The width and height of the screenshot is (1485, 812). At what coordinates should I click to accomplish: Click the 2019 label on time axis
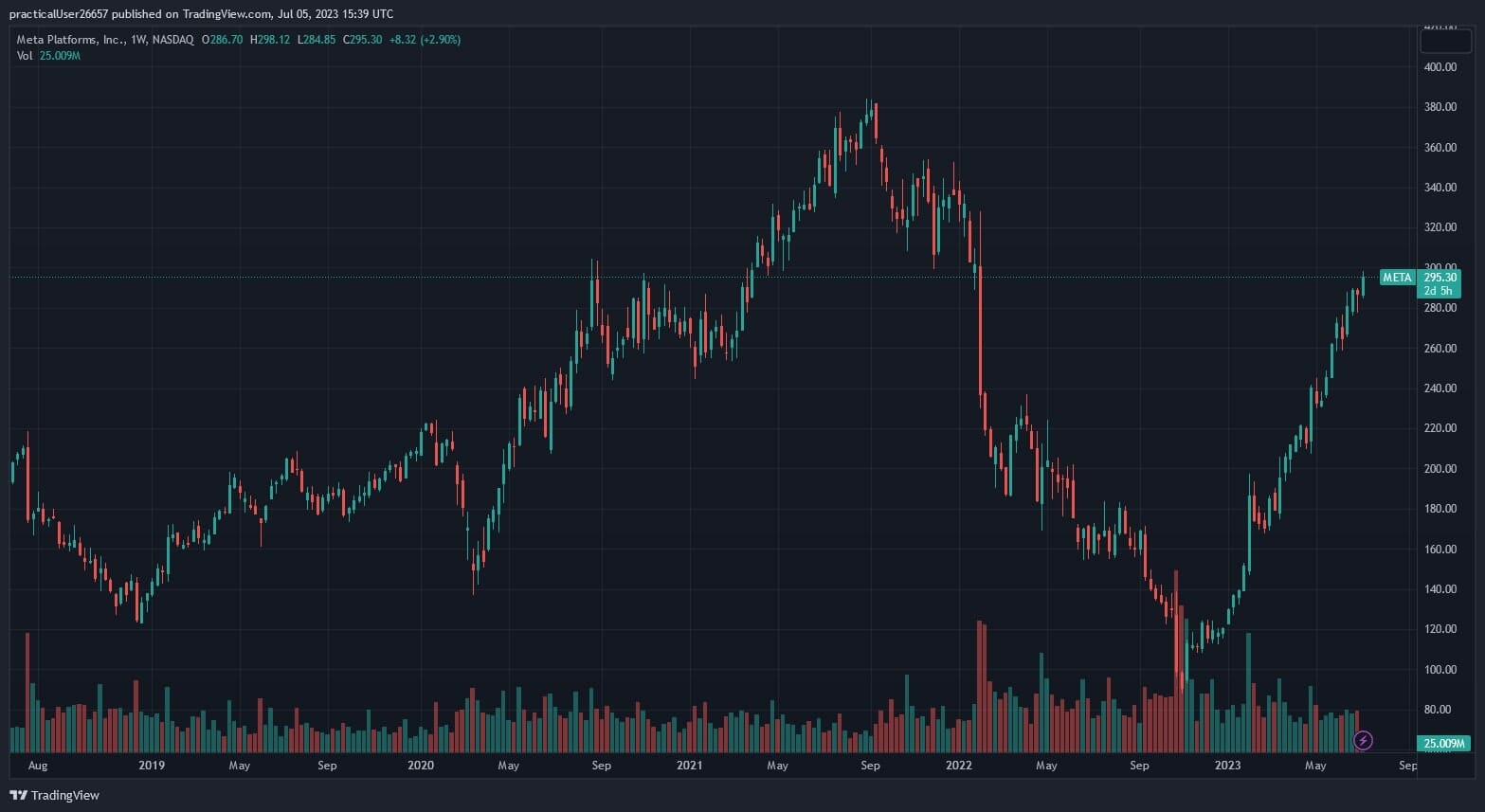152,766
